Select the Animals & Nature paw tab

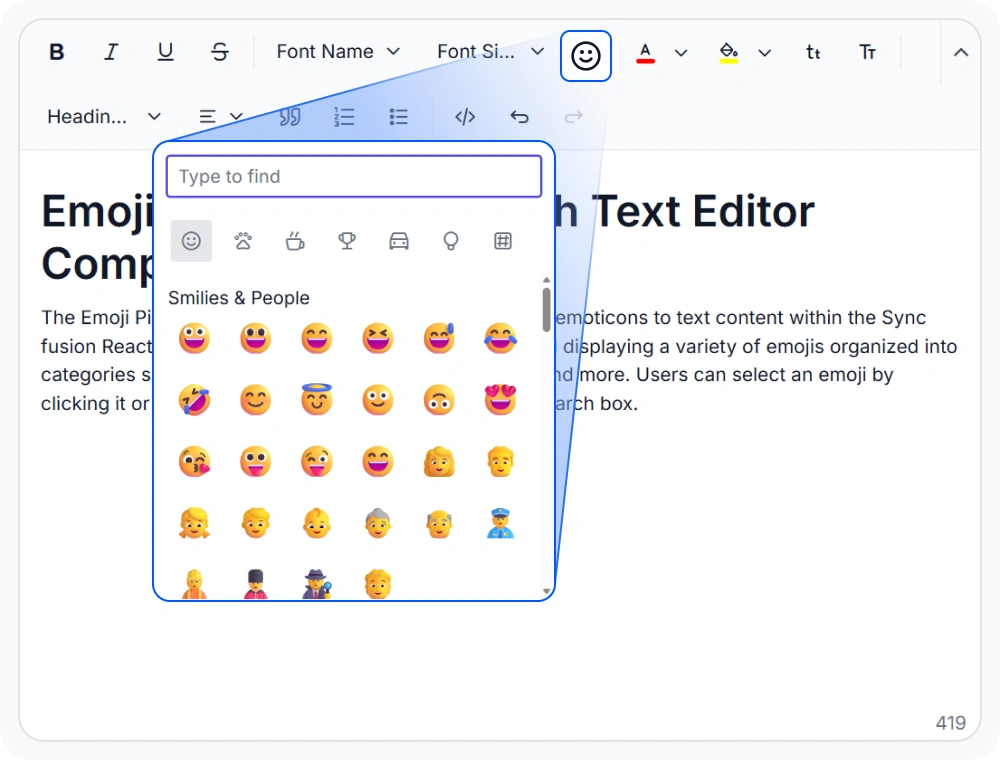click(x=243, y=241)
